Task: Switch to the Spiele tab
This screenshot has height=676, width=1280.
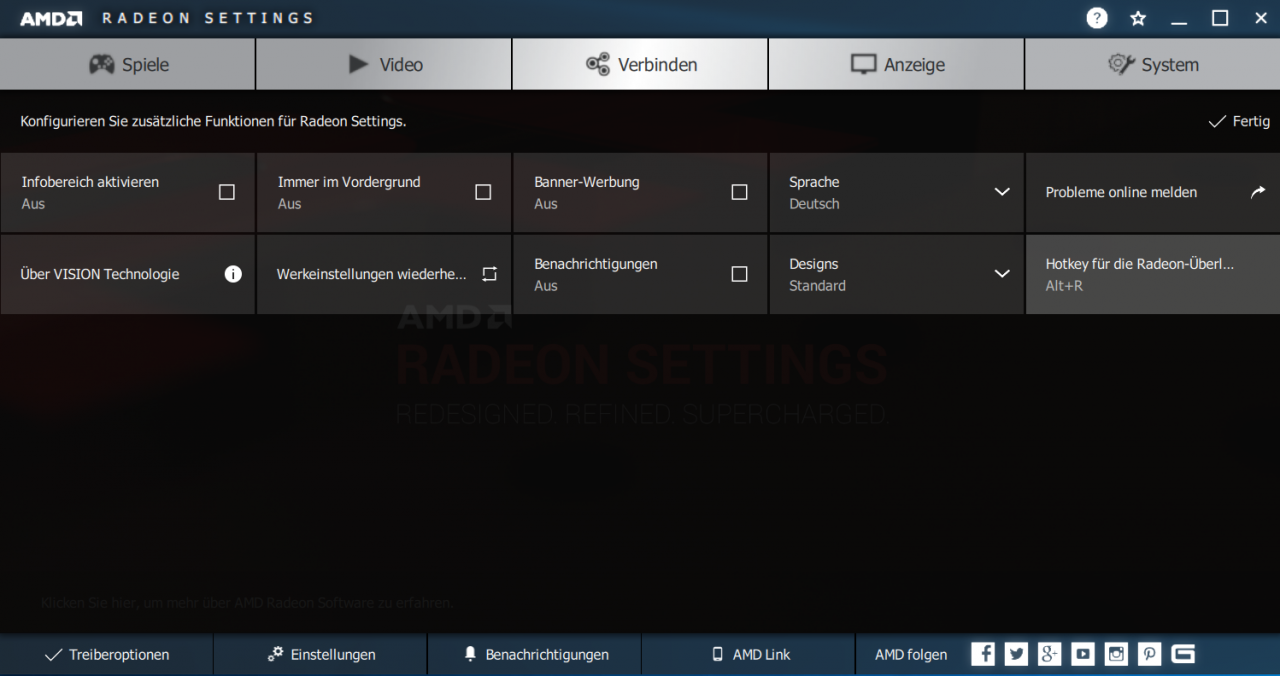Action: point(128,64)
